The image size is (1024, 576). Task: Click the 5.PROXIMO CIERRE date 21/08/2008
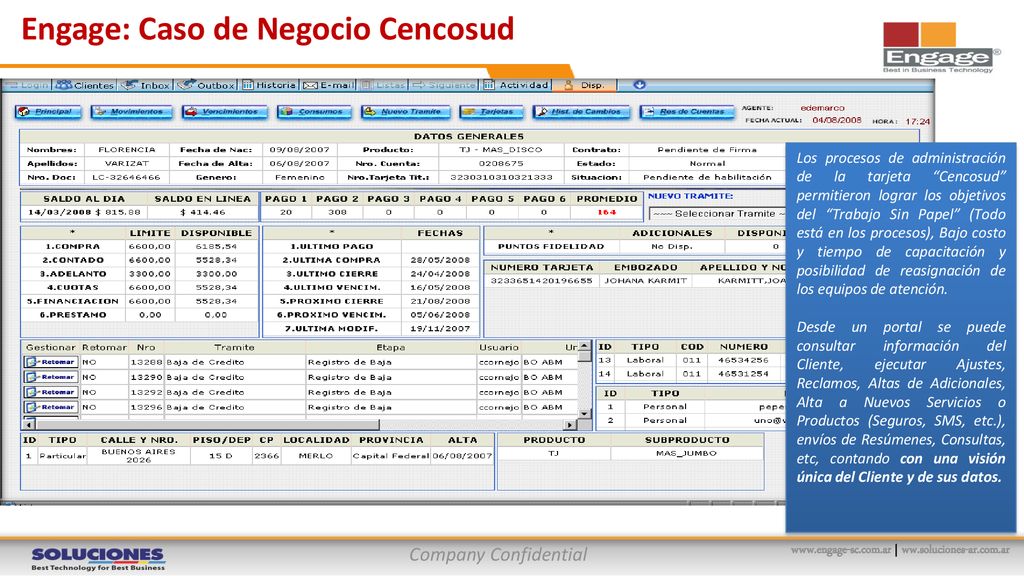pos(440,301)
